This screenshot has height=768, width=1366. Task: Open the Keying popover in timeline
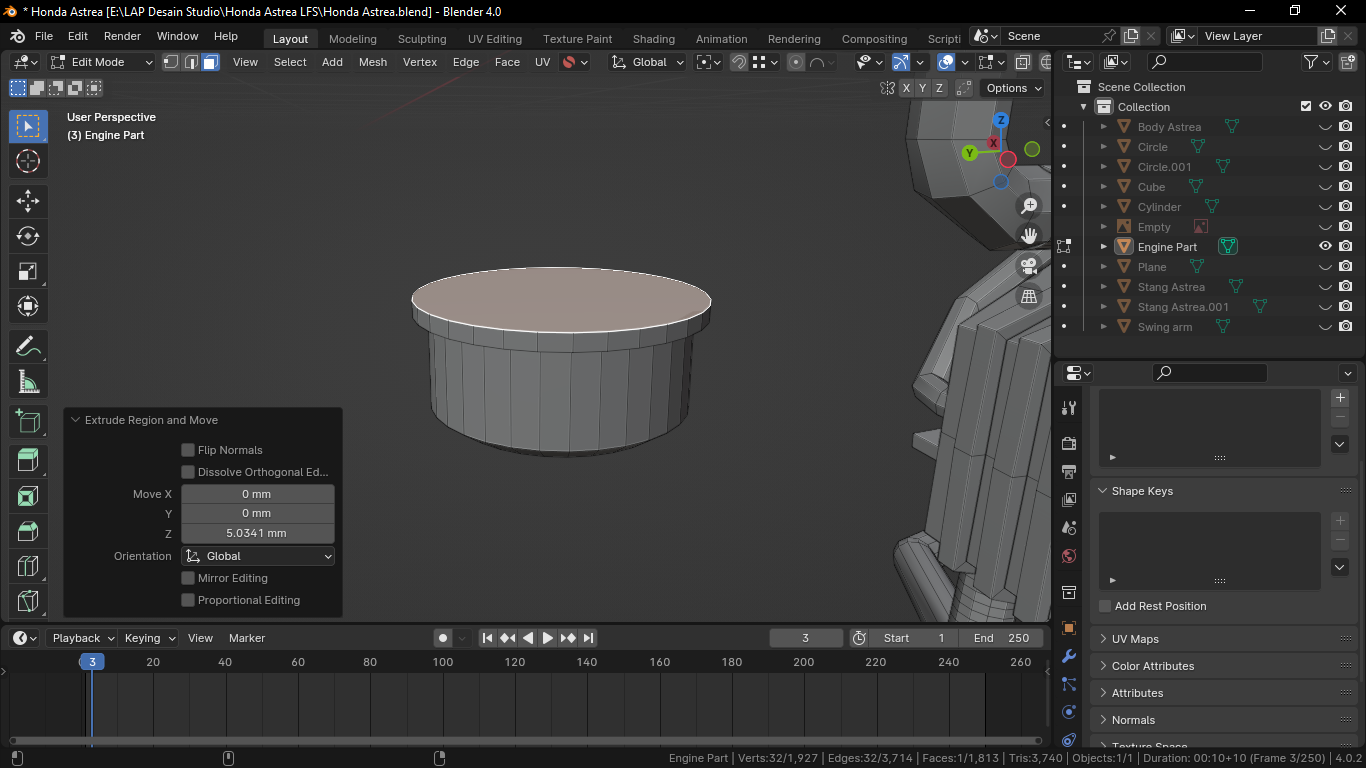(x=149, y=638)
